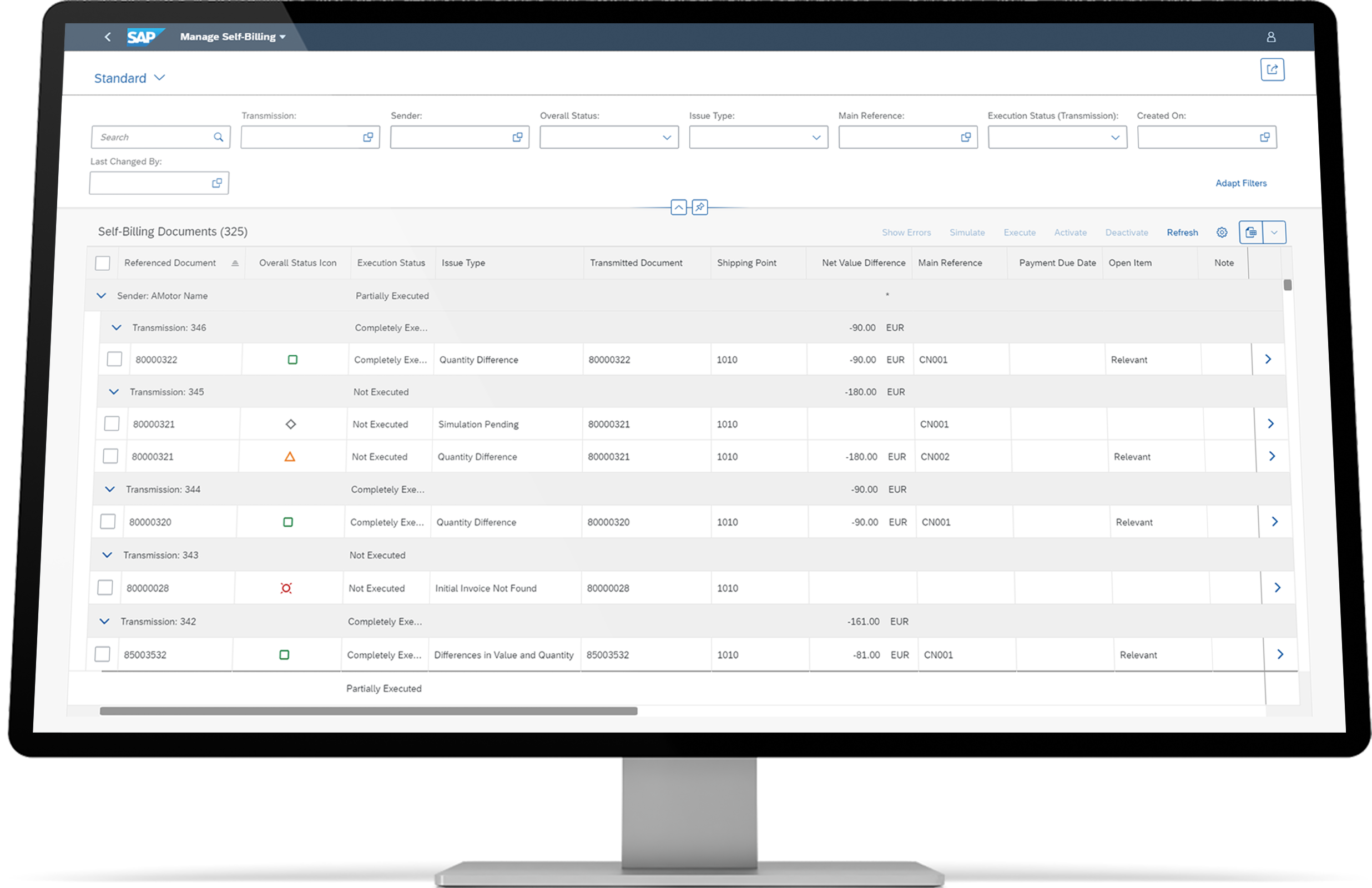Open value help for the Transmission filter
Screen dimensions: 1372x888
(368, 137)
